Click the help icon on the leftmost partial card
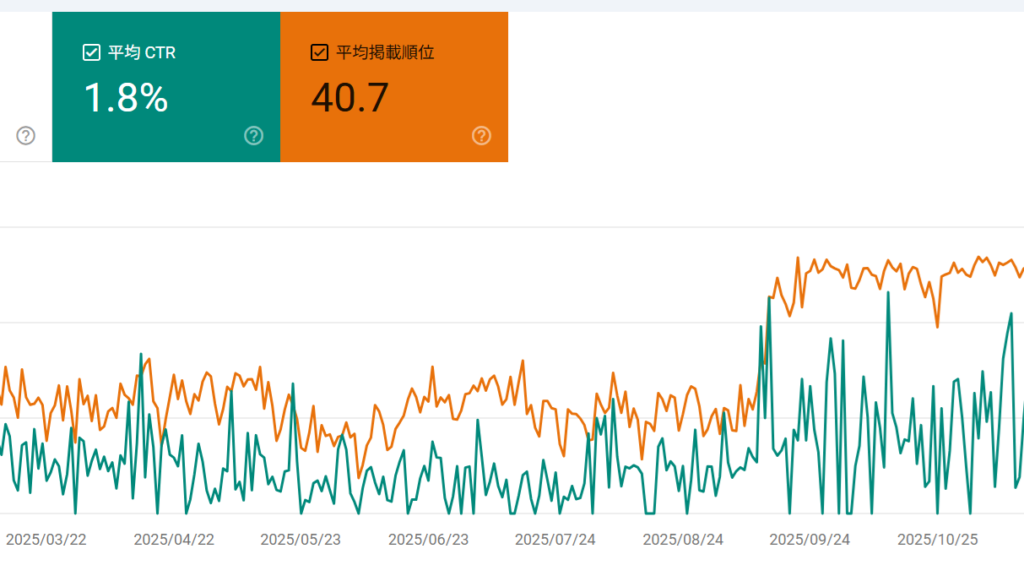Screen dimensions: 1024x576 [26, 136]
